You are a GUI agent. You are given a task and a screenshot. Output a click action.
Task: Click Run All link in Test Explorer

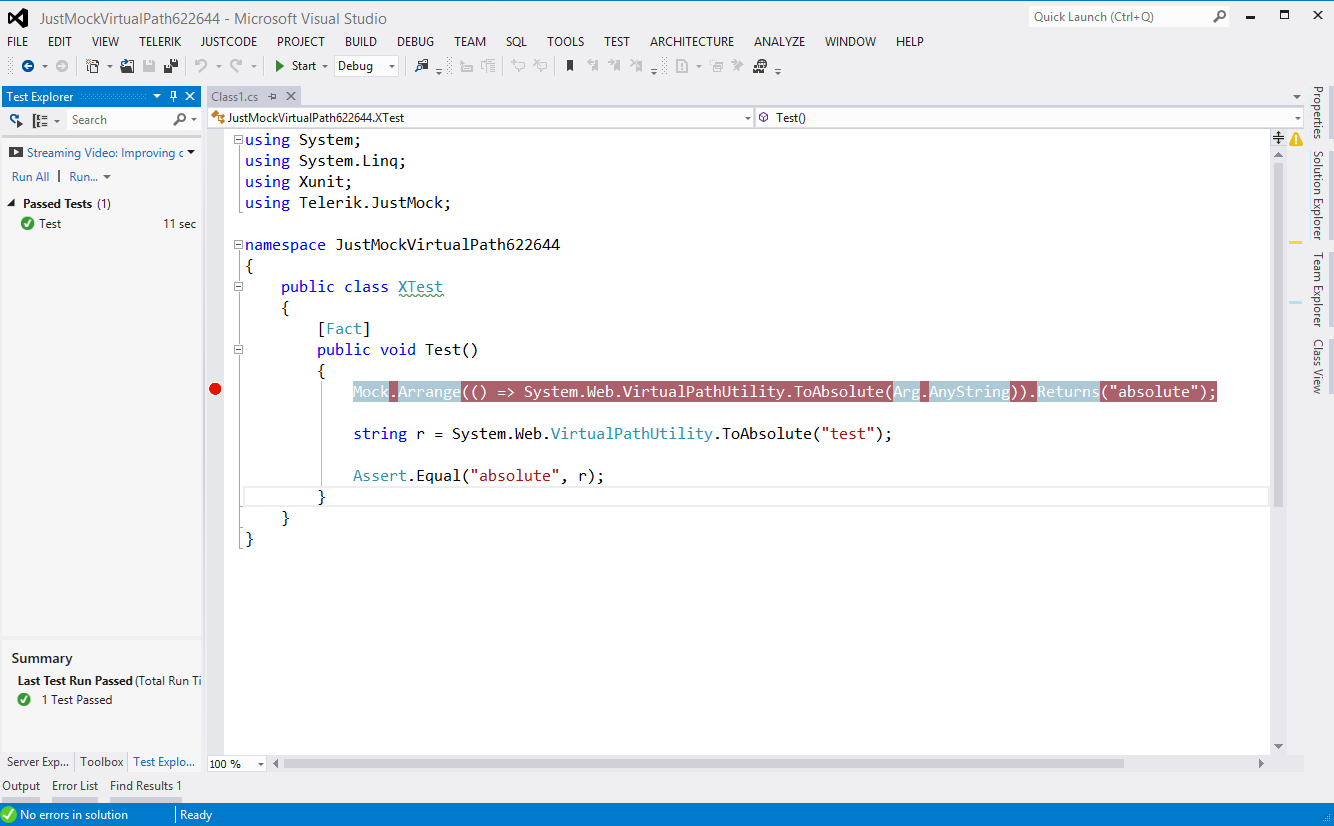coord(30,177)
